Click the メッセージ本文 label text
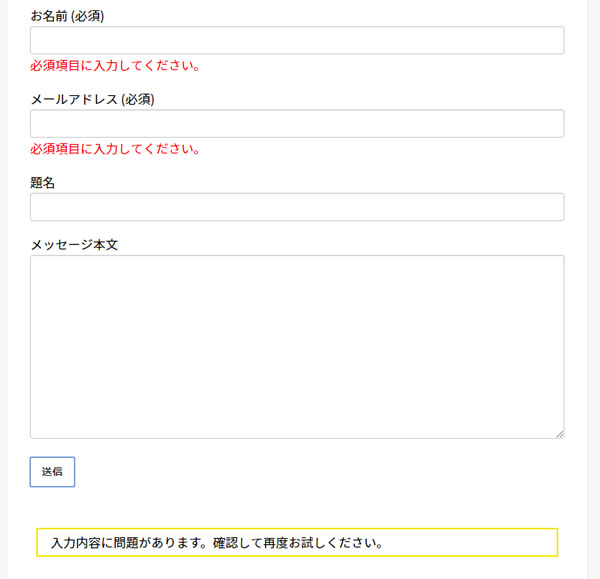This screenshot has height=579, width=600. tap(74, 245)
